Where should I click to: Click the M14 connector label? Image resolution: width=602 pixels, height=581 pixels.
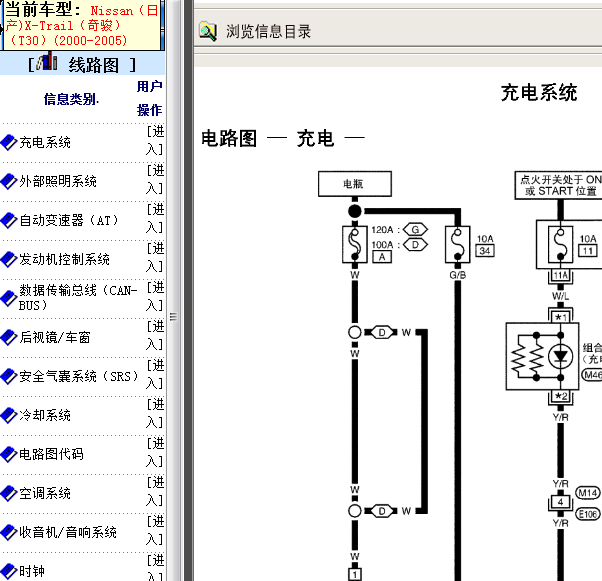pyautogui.click(x=588, y=493)
